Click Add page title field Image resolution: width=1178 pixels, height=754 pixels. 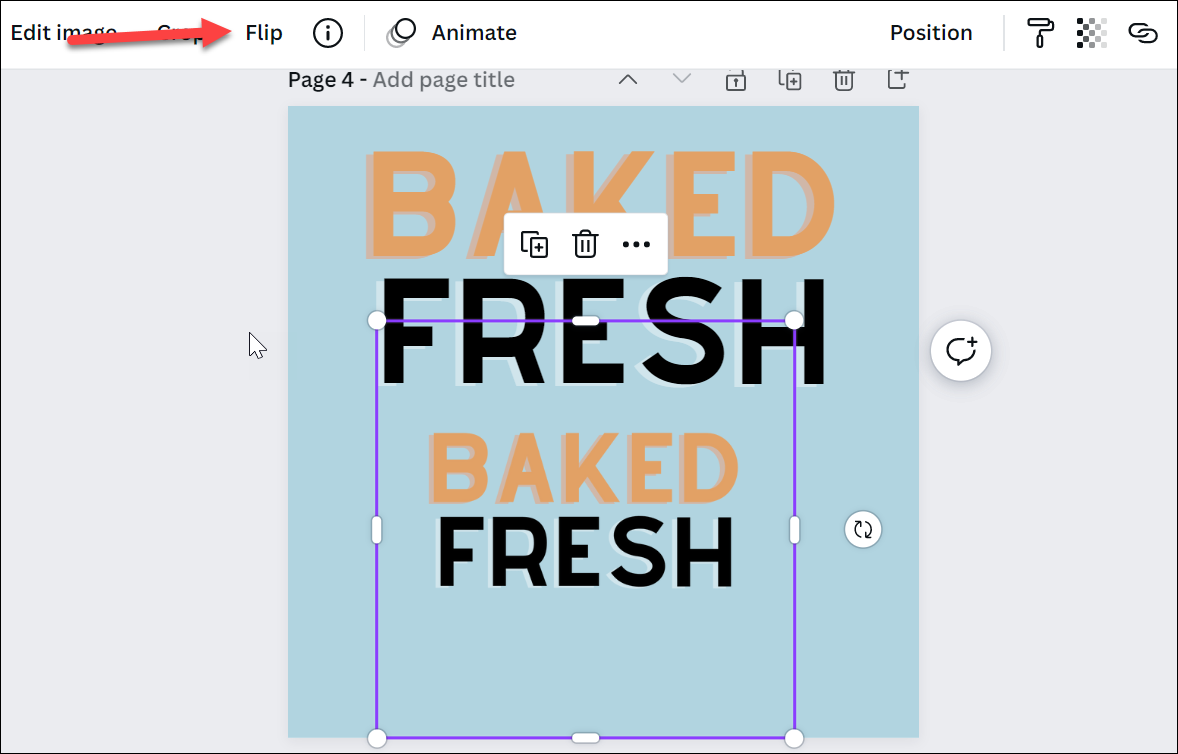coord(443,80)
